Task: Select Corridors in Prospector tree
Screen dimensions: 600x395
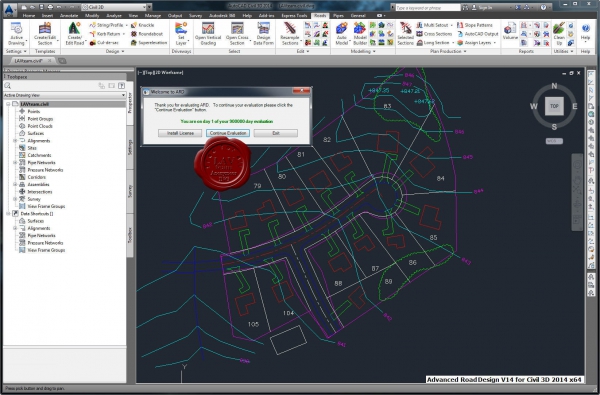Action: [37, 177]
